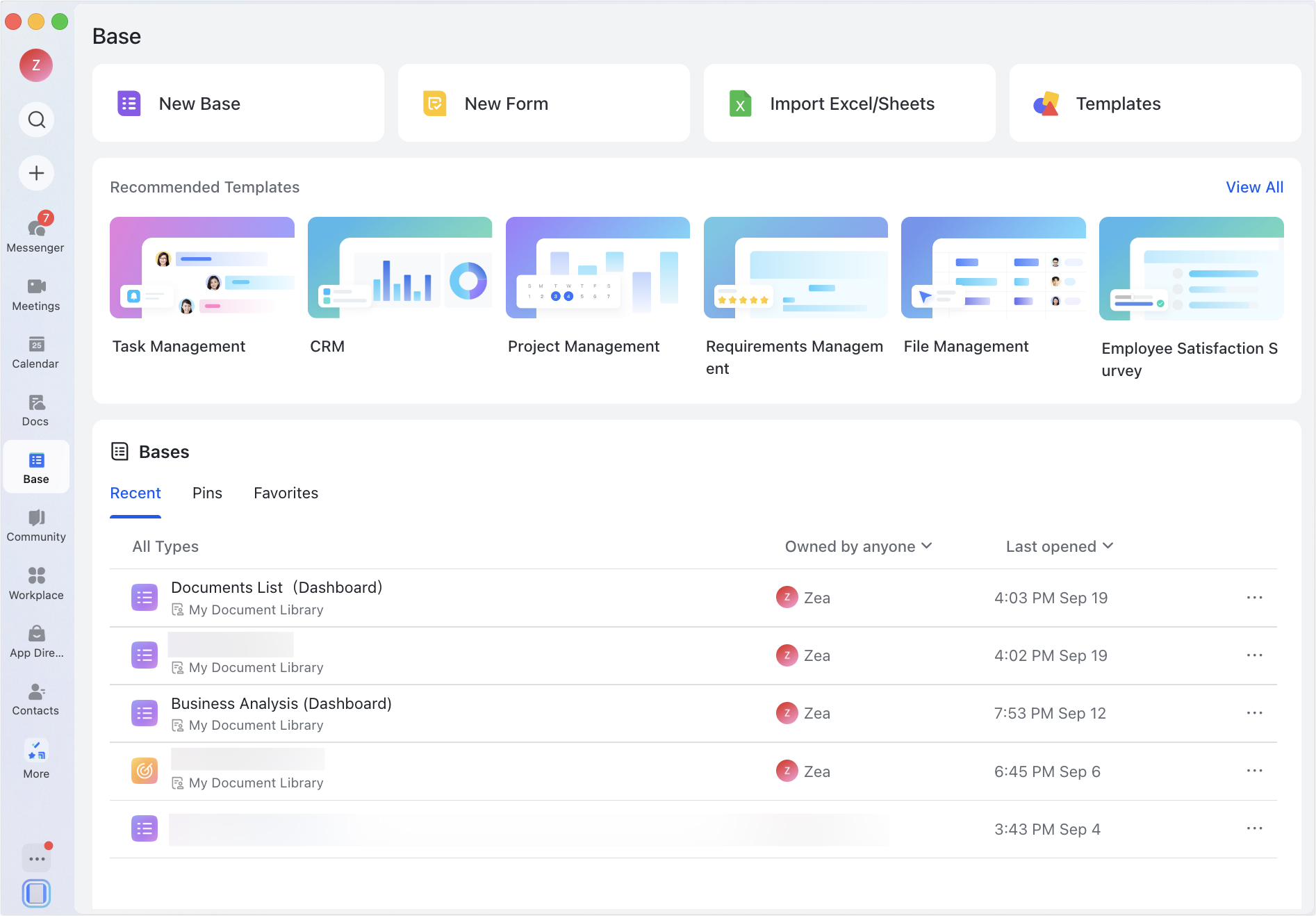The image size is (1316, 916).
Task: Open the Last opened sort dropdown
Action: (1060, 546)
